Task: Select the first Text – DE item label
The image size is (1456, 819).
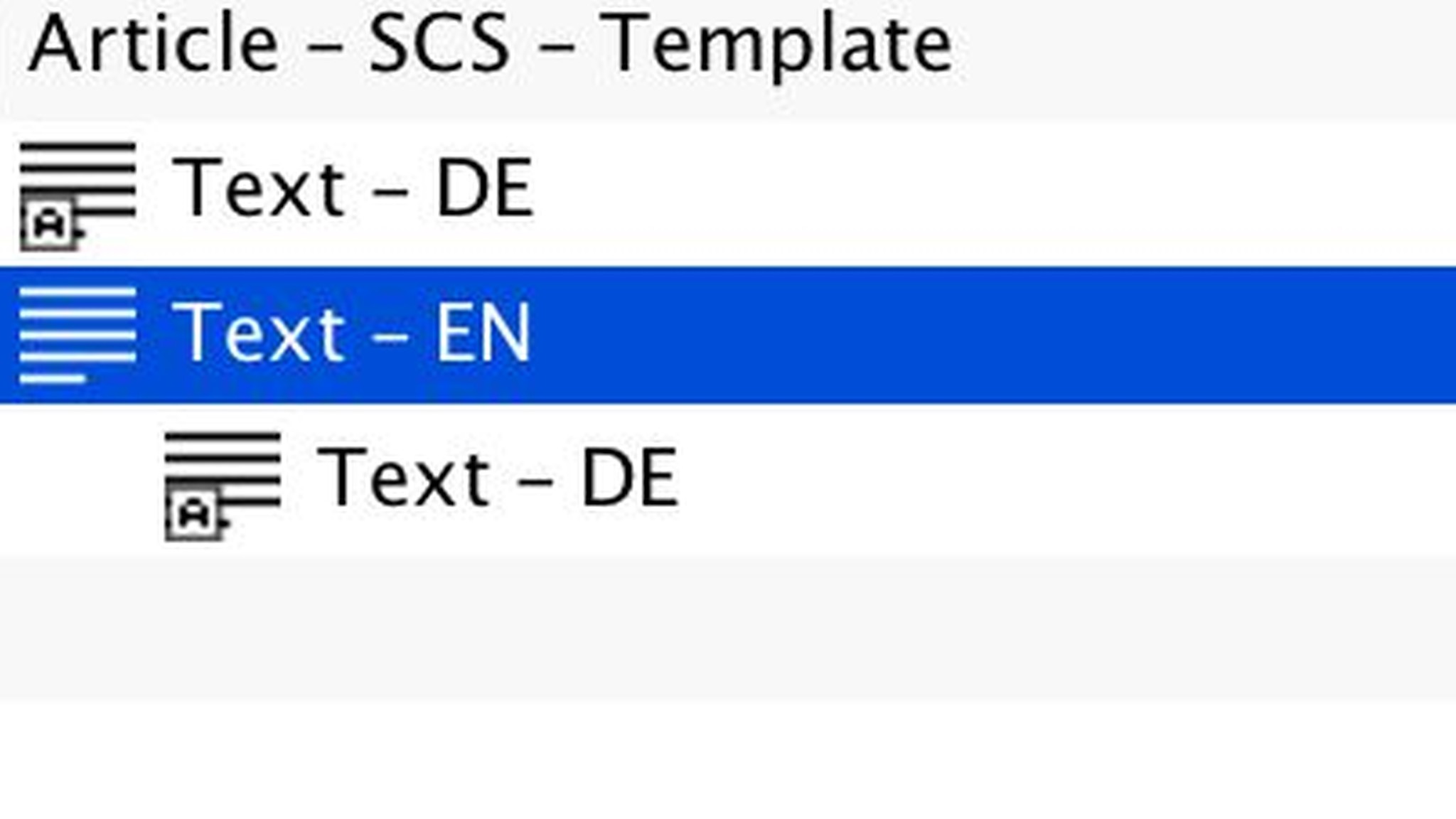Action: [x=353, y=188]
